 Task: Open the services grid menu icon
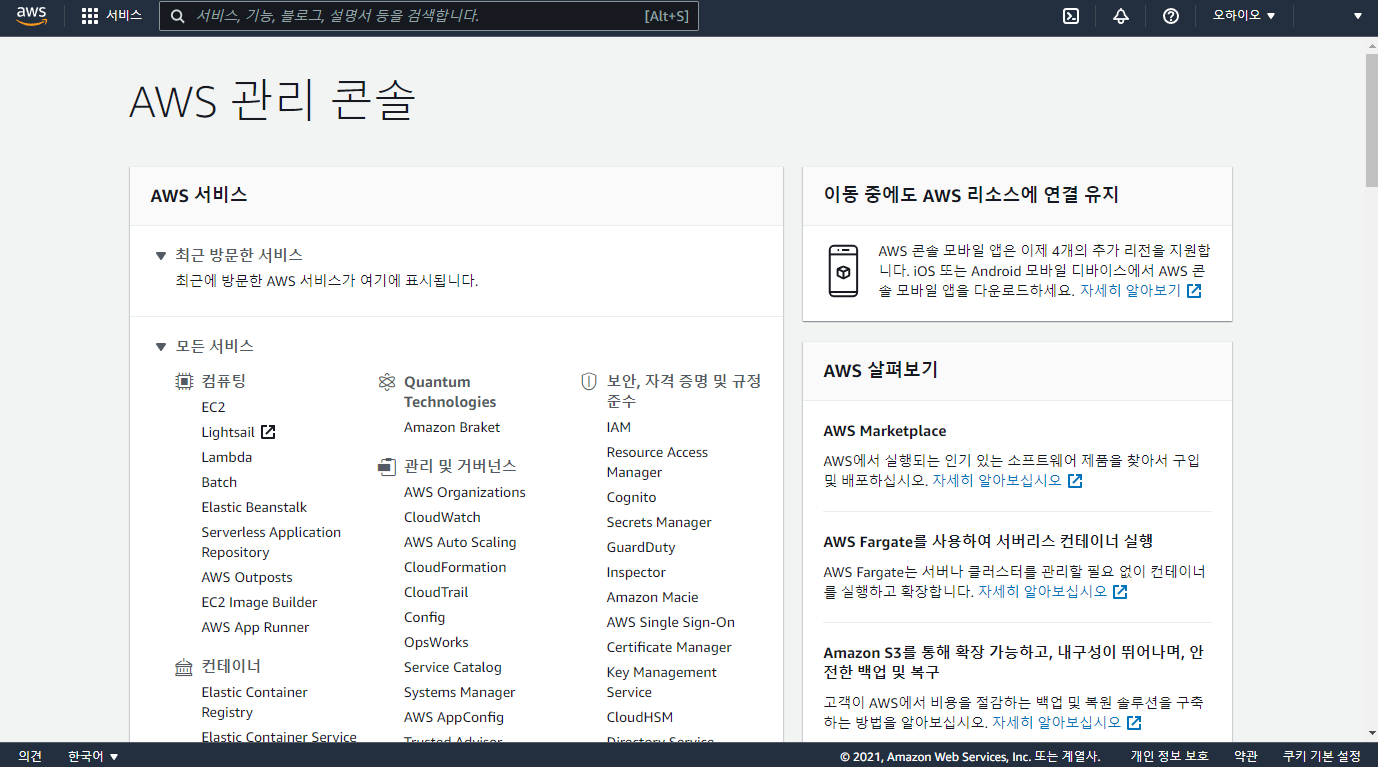tap(90, 16)
